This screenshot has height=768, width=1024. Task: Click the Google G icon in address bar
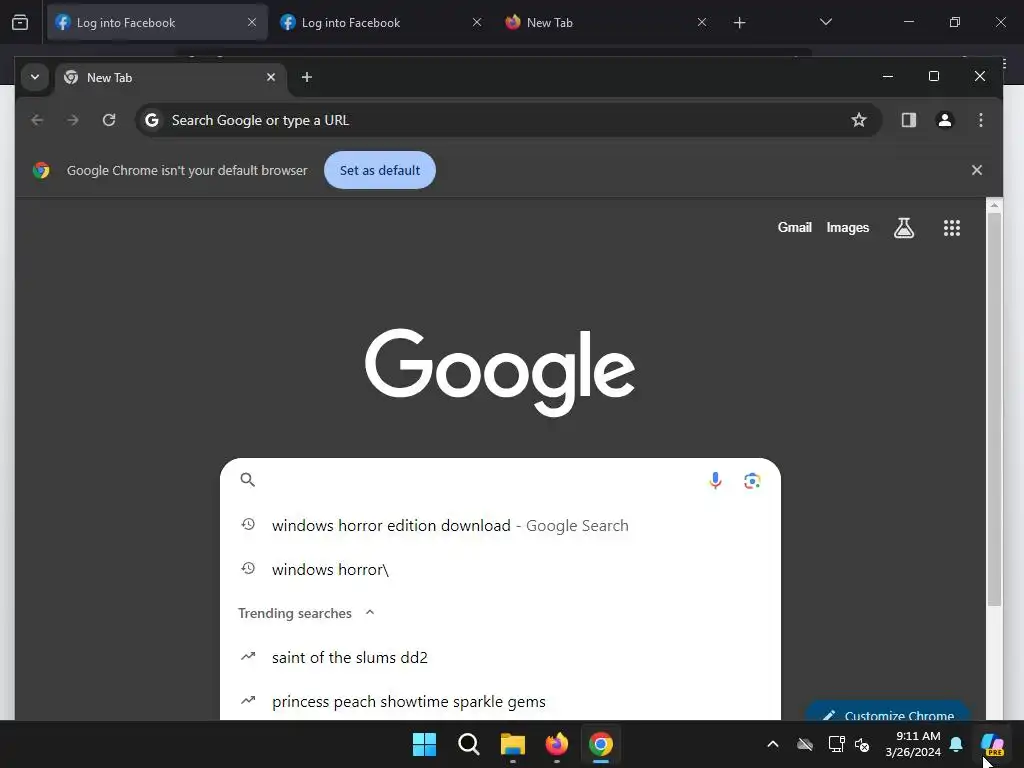tap(152, 120)
